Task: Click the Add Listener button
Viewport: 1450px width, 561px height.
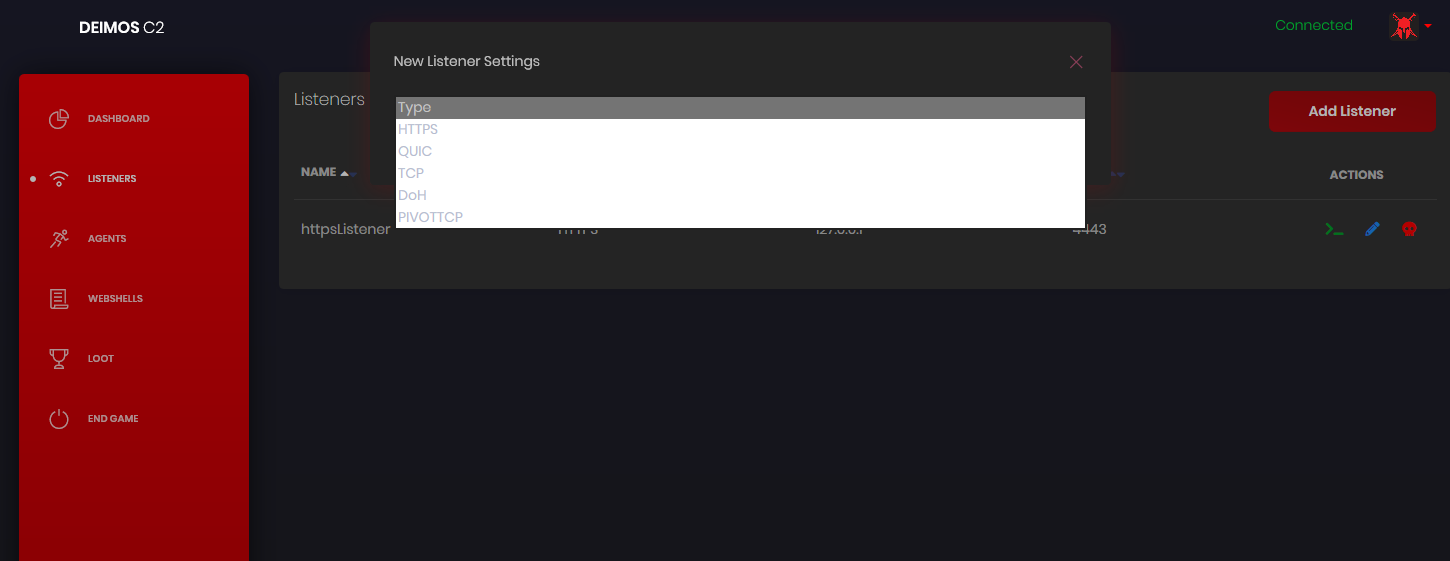Action: point(1352,111)
